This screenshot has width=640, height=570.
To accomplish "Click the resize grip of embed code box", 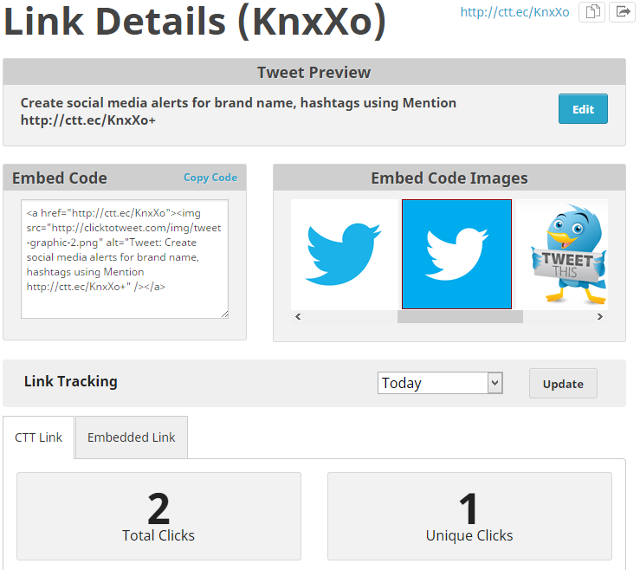I will 225,314.
